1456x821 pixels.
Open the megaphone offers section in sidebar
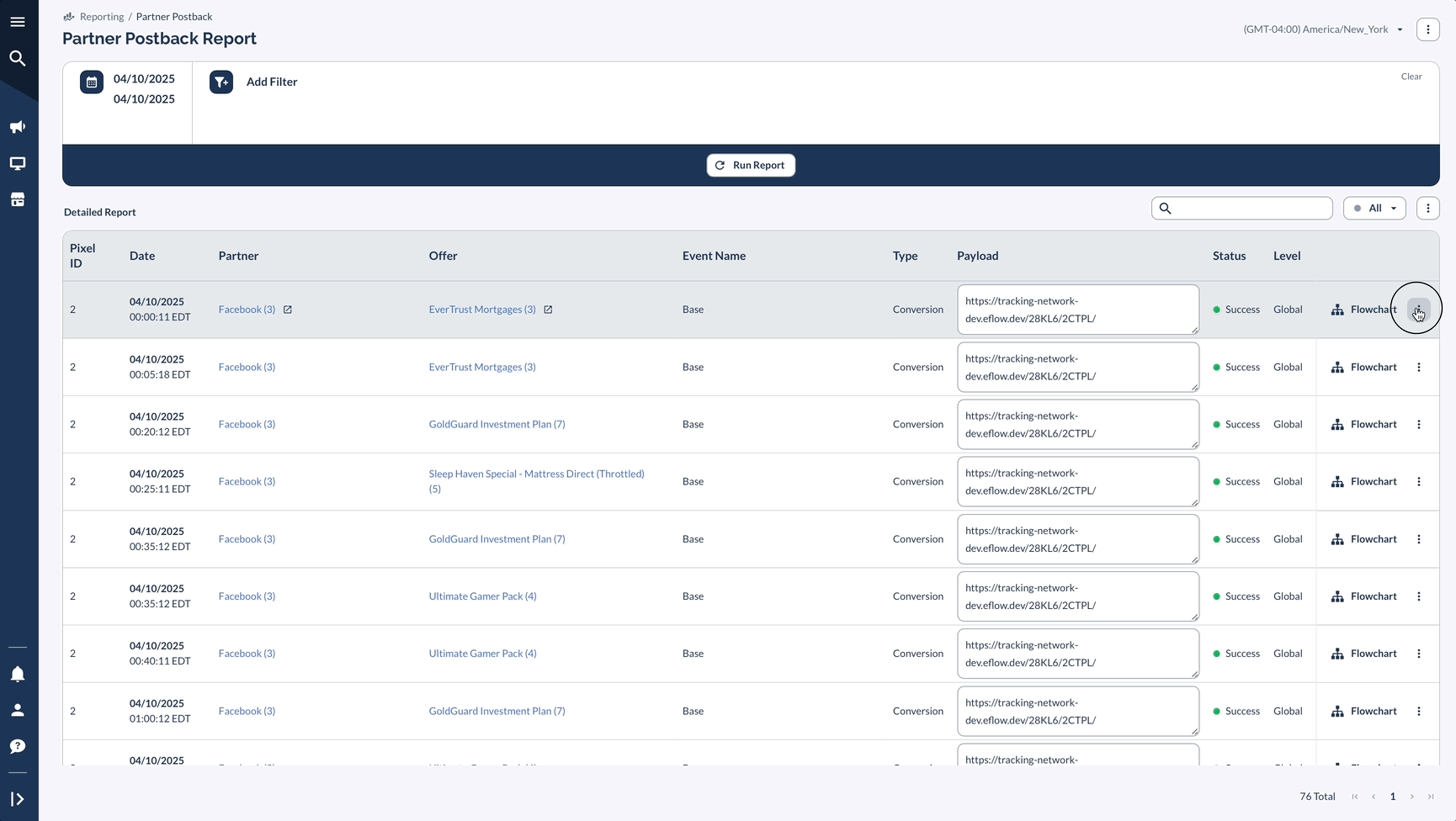pos(18,127)
